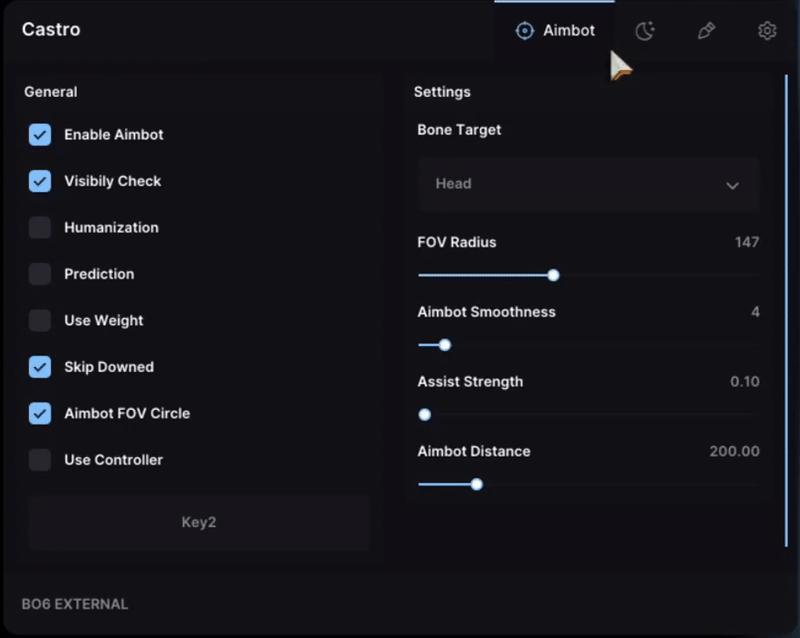800x638 pixels.
Task: Click the Key2 keybind button
Action: click(198, 522)
